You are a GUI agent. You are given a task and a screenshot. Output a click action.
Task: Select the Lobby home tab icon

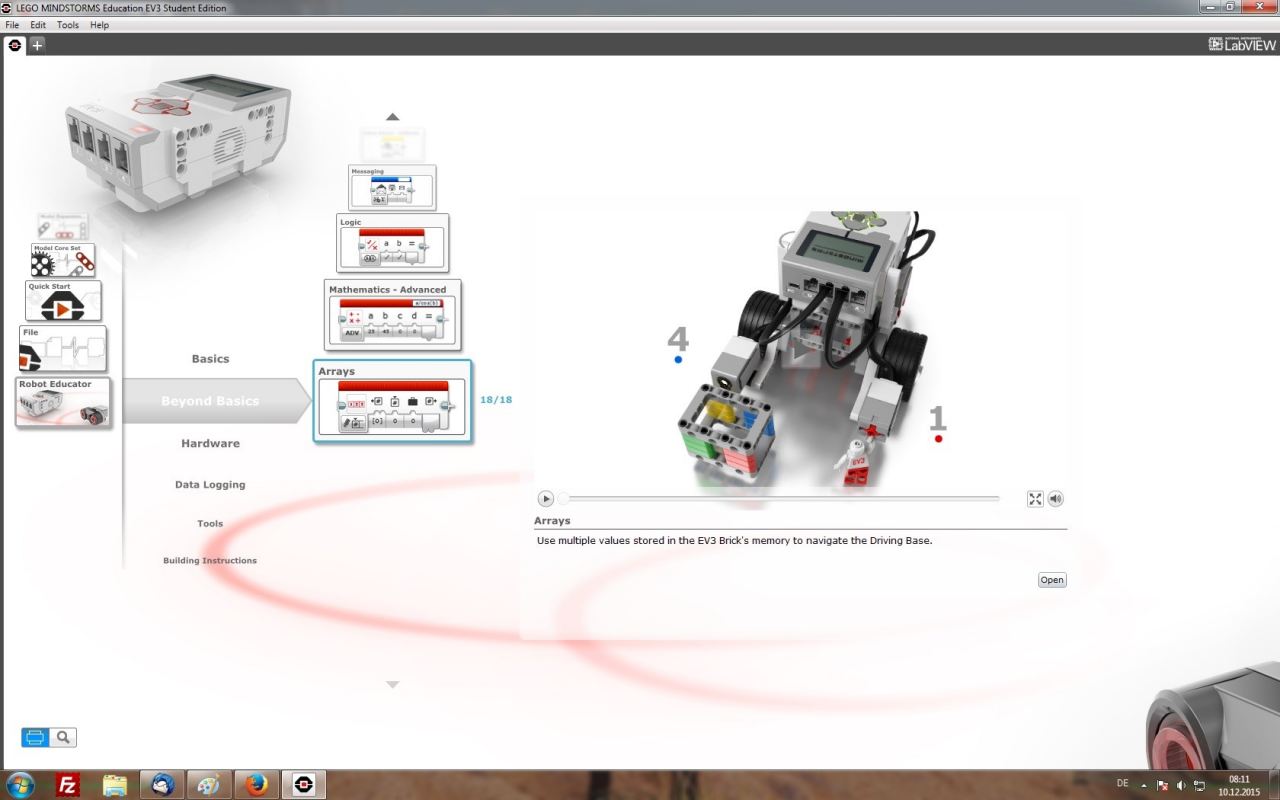point(15,45)
